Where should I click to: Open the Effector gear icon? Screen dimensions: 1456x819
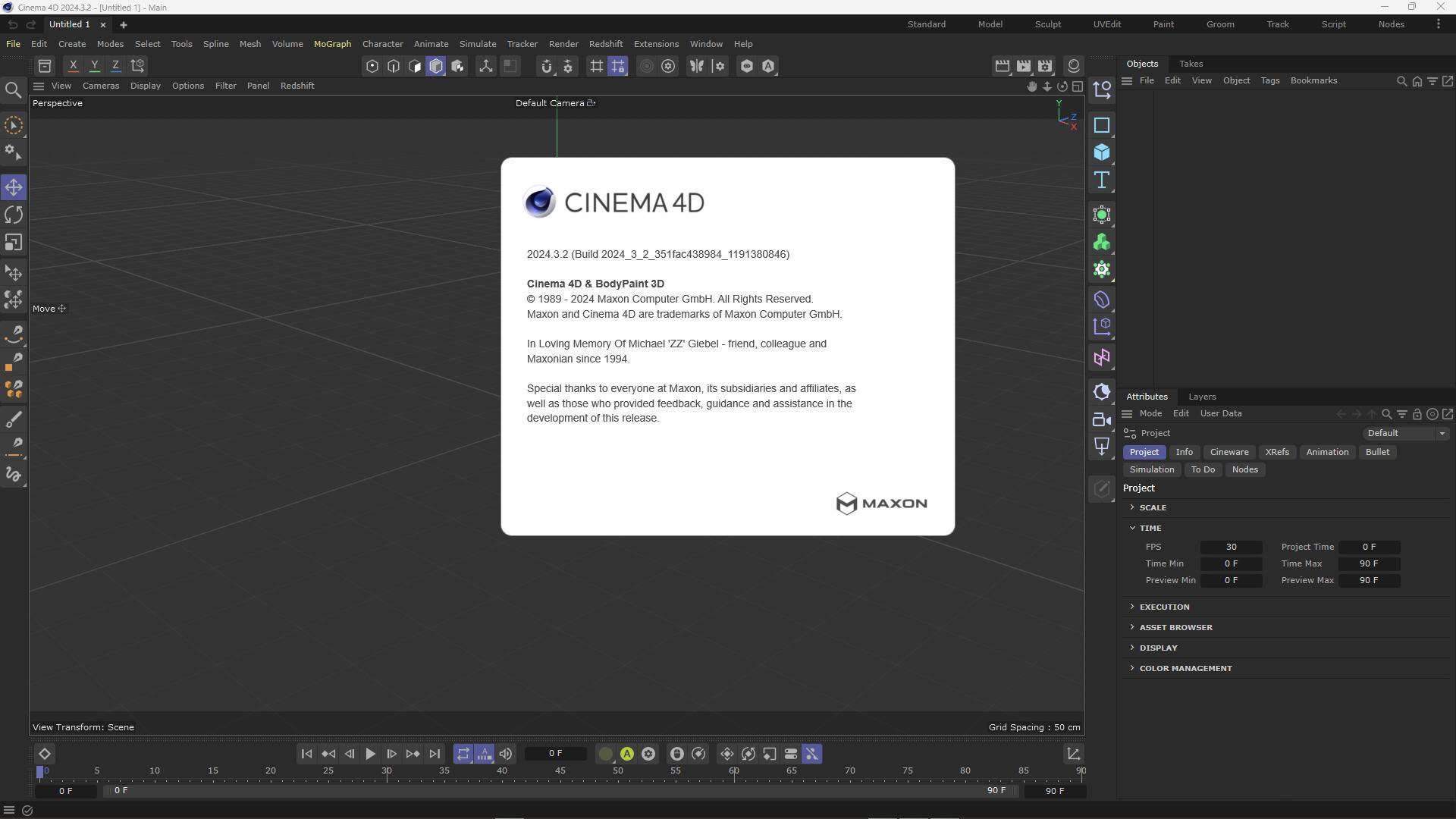coord(1102,270)
